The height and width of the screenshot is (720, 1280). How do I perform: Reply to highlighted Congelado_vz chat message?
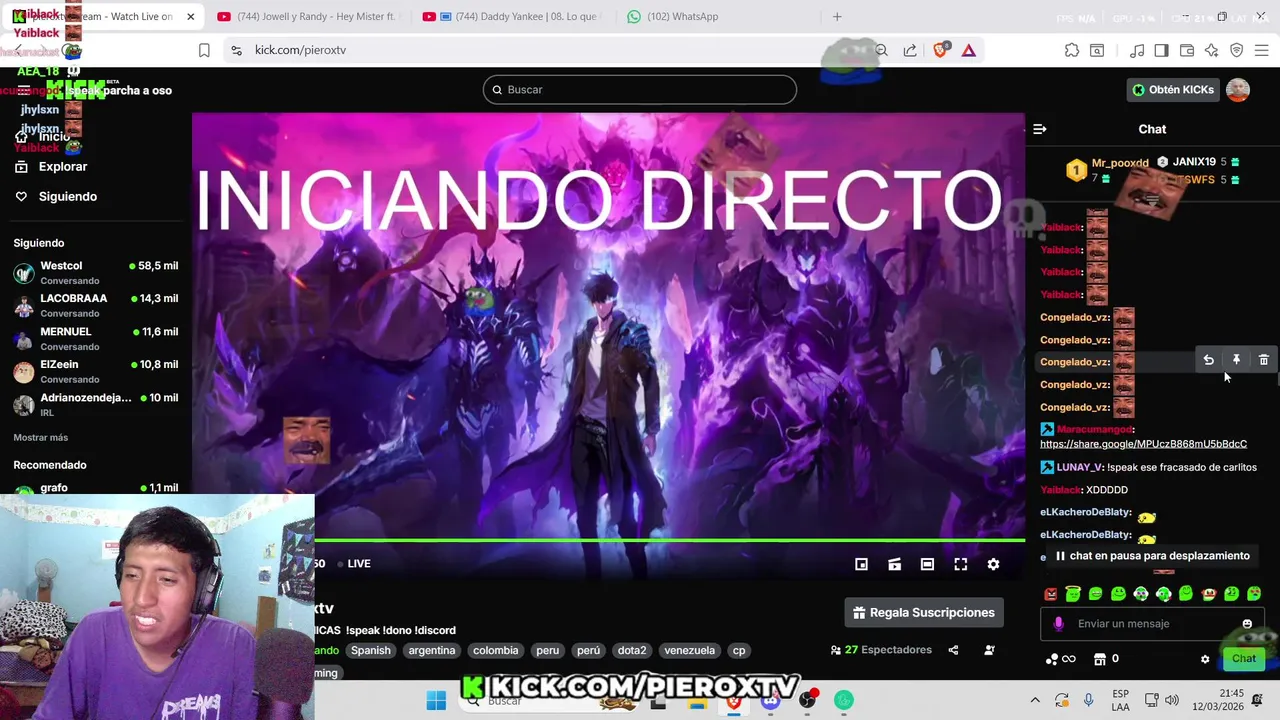1208,360
